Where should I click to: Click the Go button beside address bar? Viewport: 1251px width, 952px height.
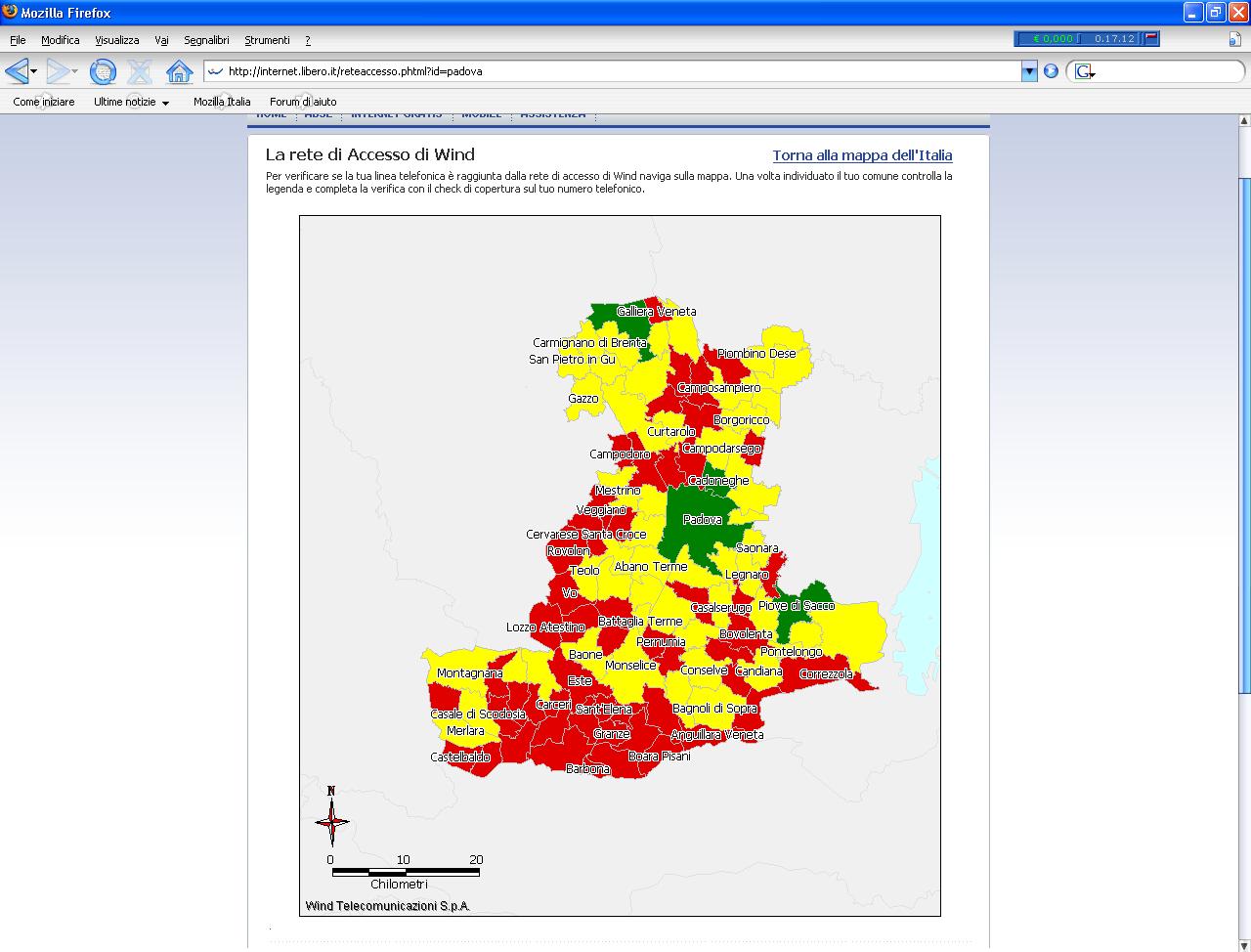pyautogui.click(x=1051, y=71)
